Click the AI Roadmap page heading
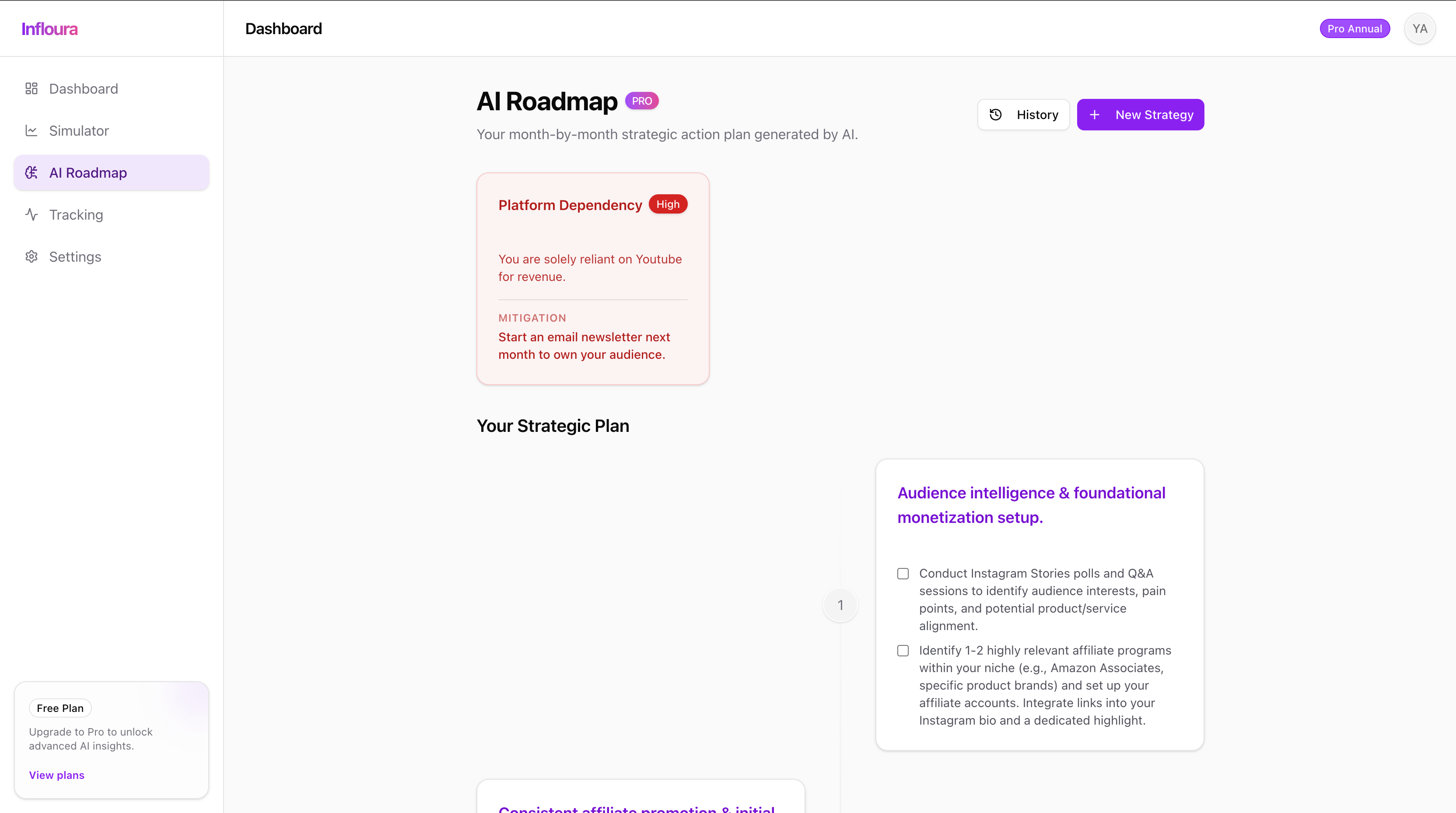The width and height of the screenshot is (1456, 813). [x=547, y=101]
